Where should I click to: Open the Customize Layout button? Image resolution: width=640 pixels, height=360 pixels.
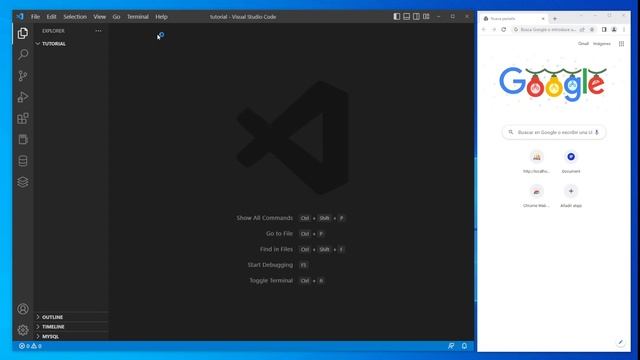coord(426,16)
